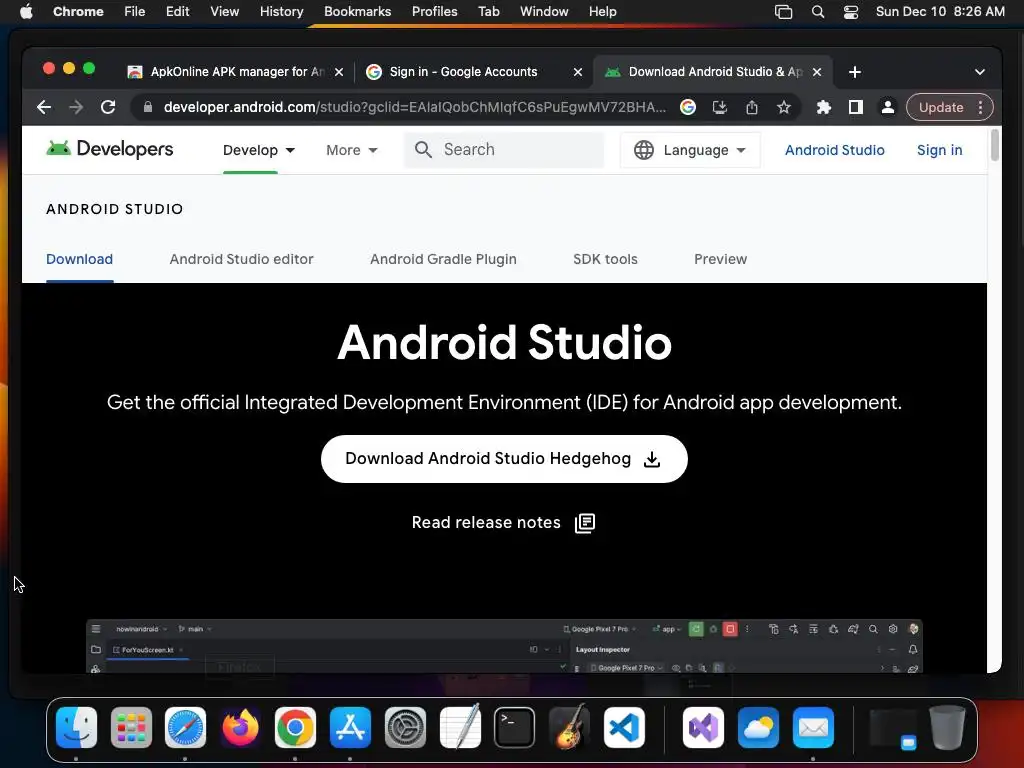The width and height of the screenshot is (1024, 768).
Task: Open the Android Studio editor tab
Action: coord(242,259)
